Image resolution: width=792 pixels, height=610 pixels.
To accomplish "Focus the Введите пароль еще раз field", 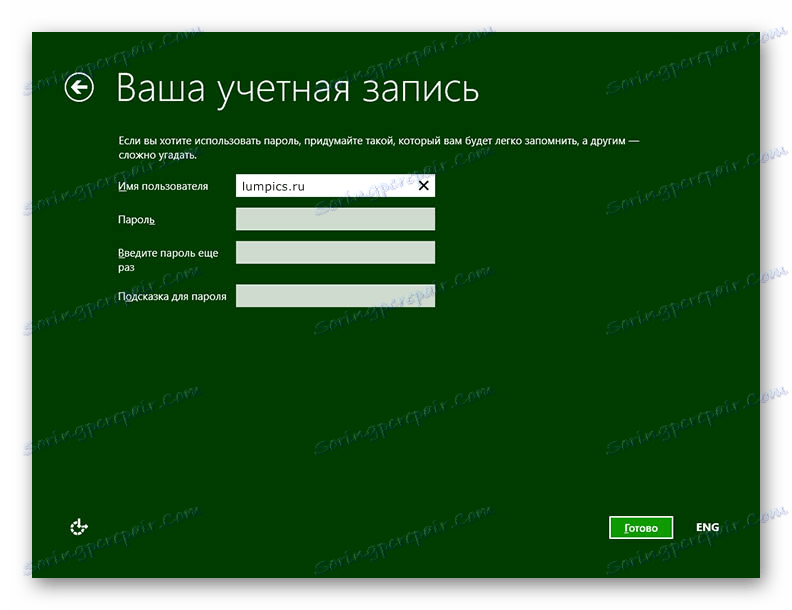I will (335, 252).
